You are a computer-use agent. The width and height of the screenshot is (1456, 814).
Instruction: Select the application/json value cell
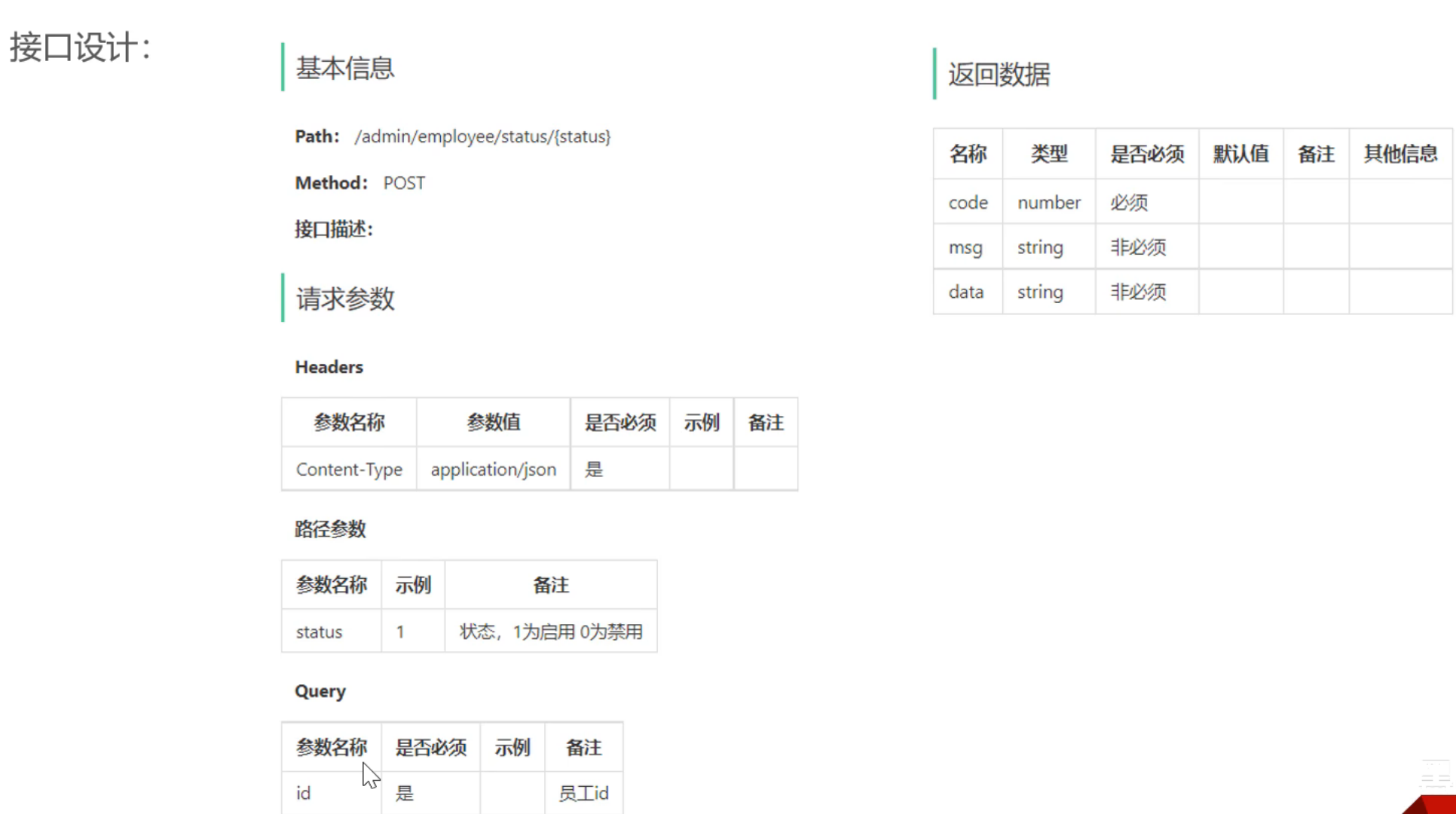click(x=494, y=470)
